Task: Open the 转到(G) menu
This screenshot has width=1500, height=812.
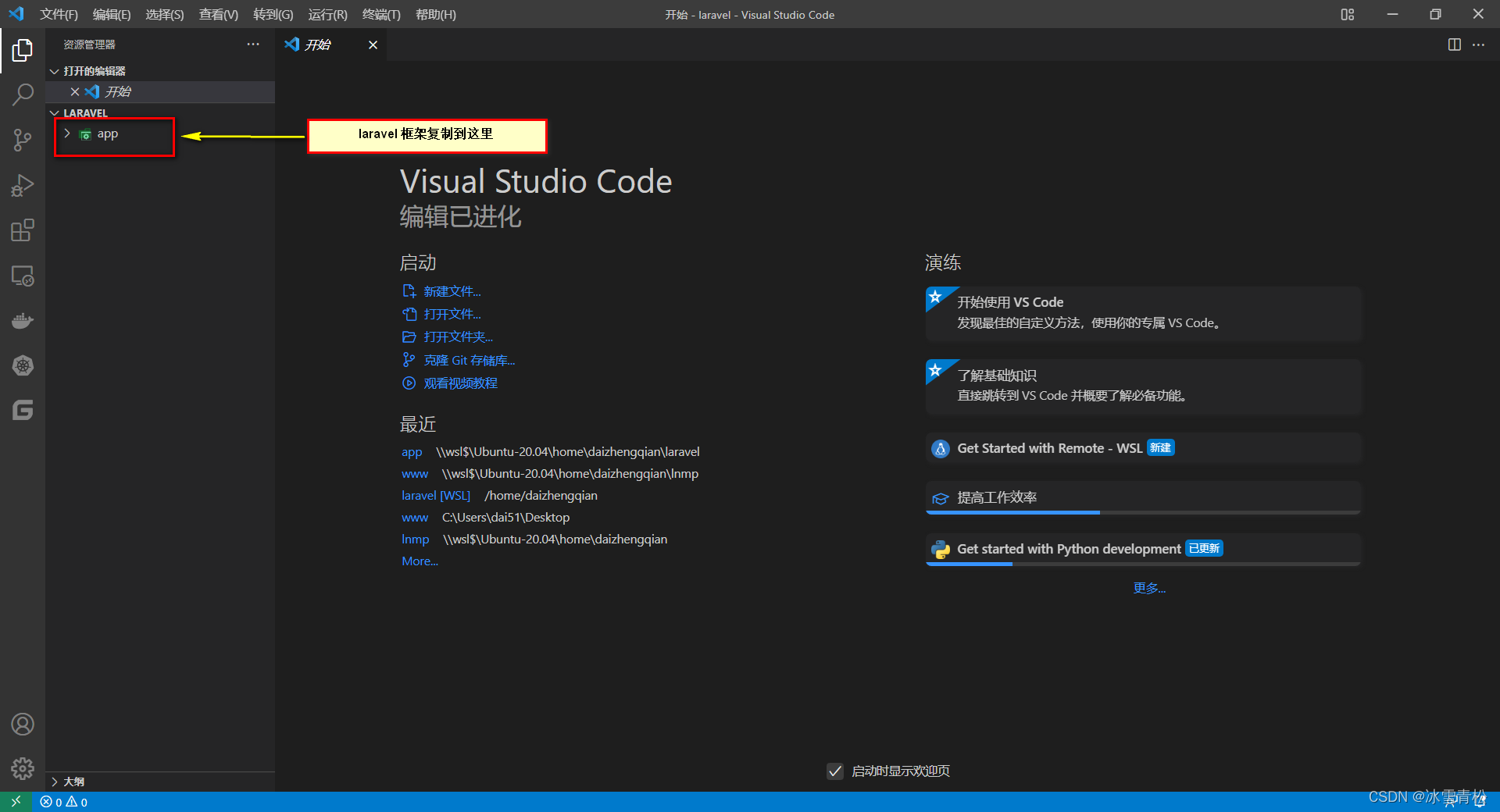Action: [x=273, y=15]
